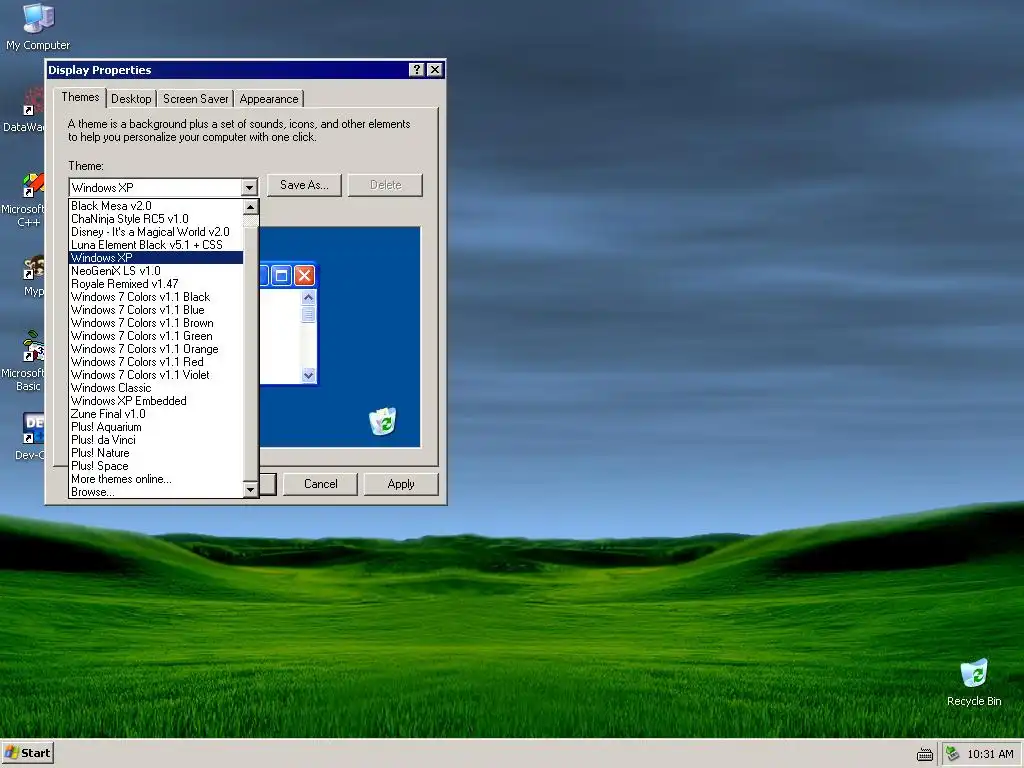
Task: Select Disney - It's a Magical World theme
Action: (156, 232)
